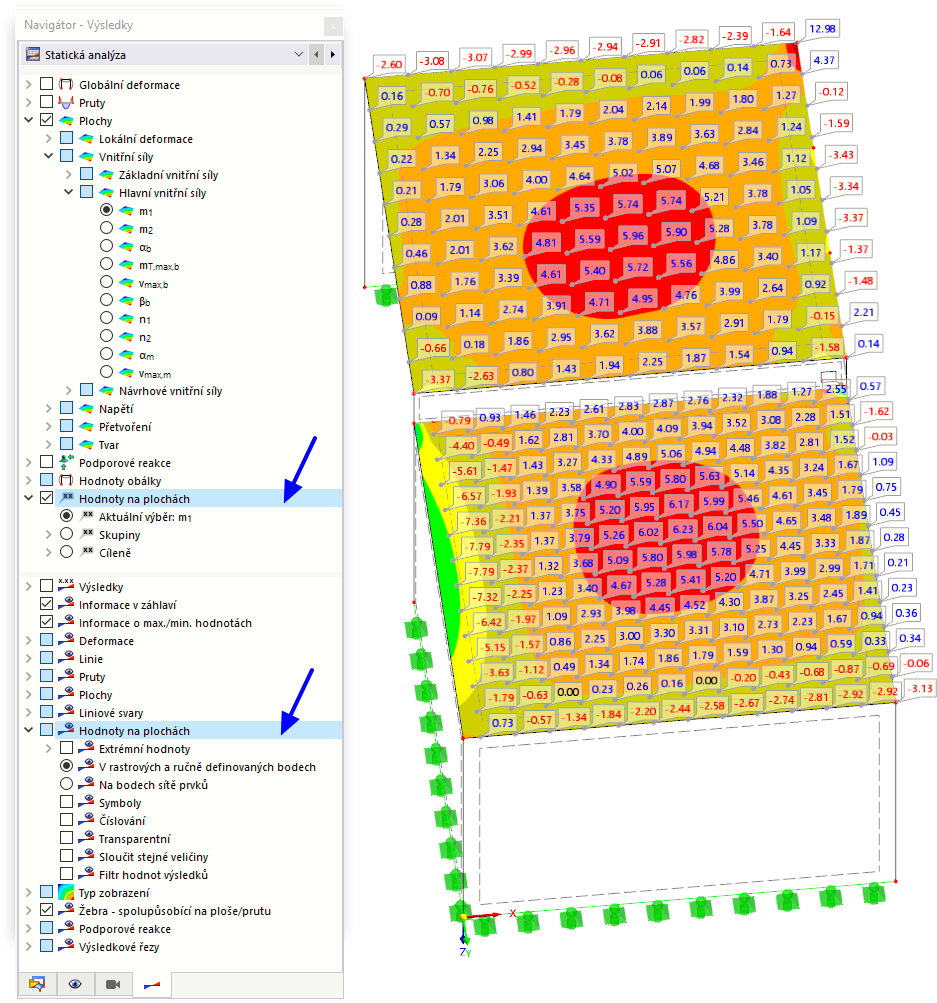Viewport: 937px width, 1003px height.
Task: Expand the Přetvoření node
Action: coord(49,426)
